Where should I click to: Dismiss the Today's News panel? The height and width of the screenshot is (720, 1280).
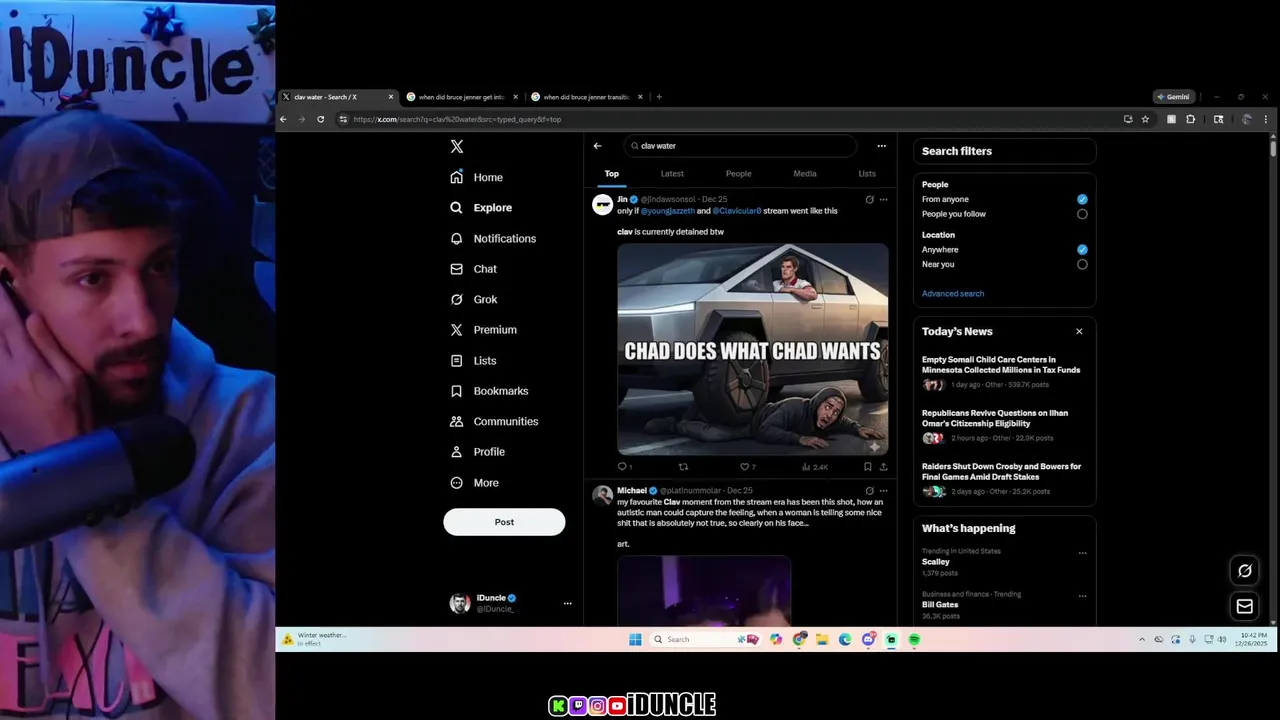point(1079,331)
